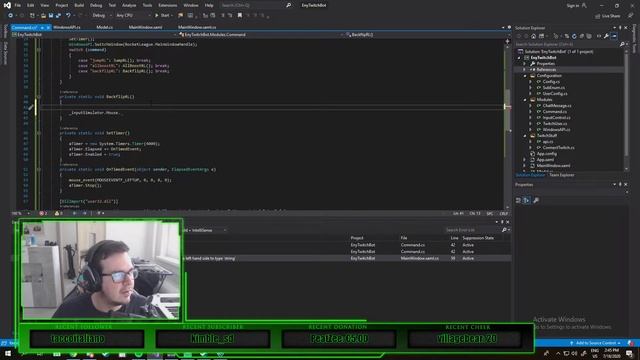Open the Windows Start menu
Viewport: 640px width, 360px height.
coord(7,353)
